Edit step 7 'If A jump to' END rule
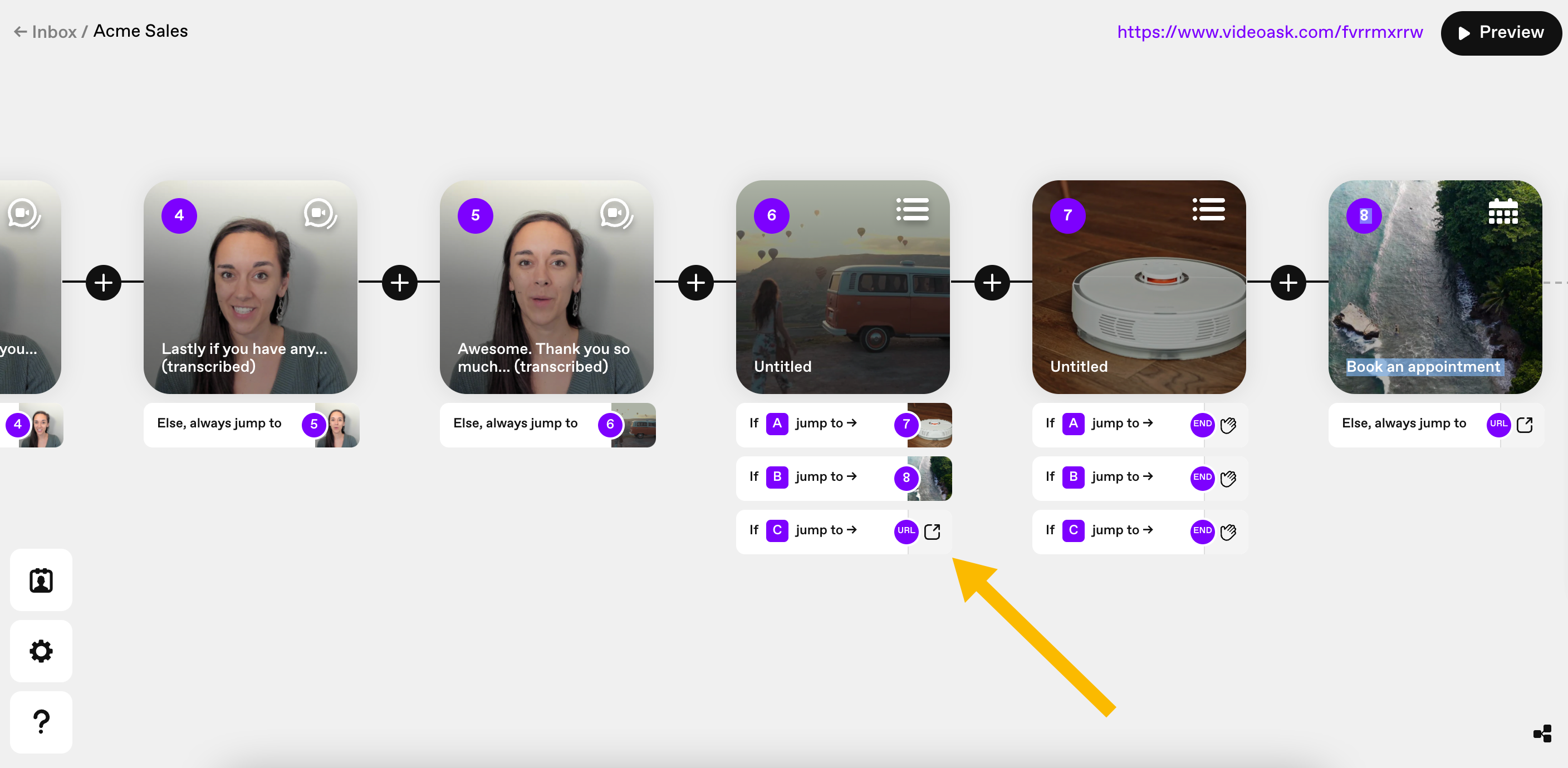This screenshot has width=1568, height=768. [1140, 425]
